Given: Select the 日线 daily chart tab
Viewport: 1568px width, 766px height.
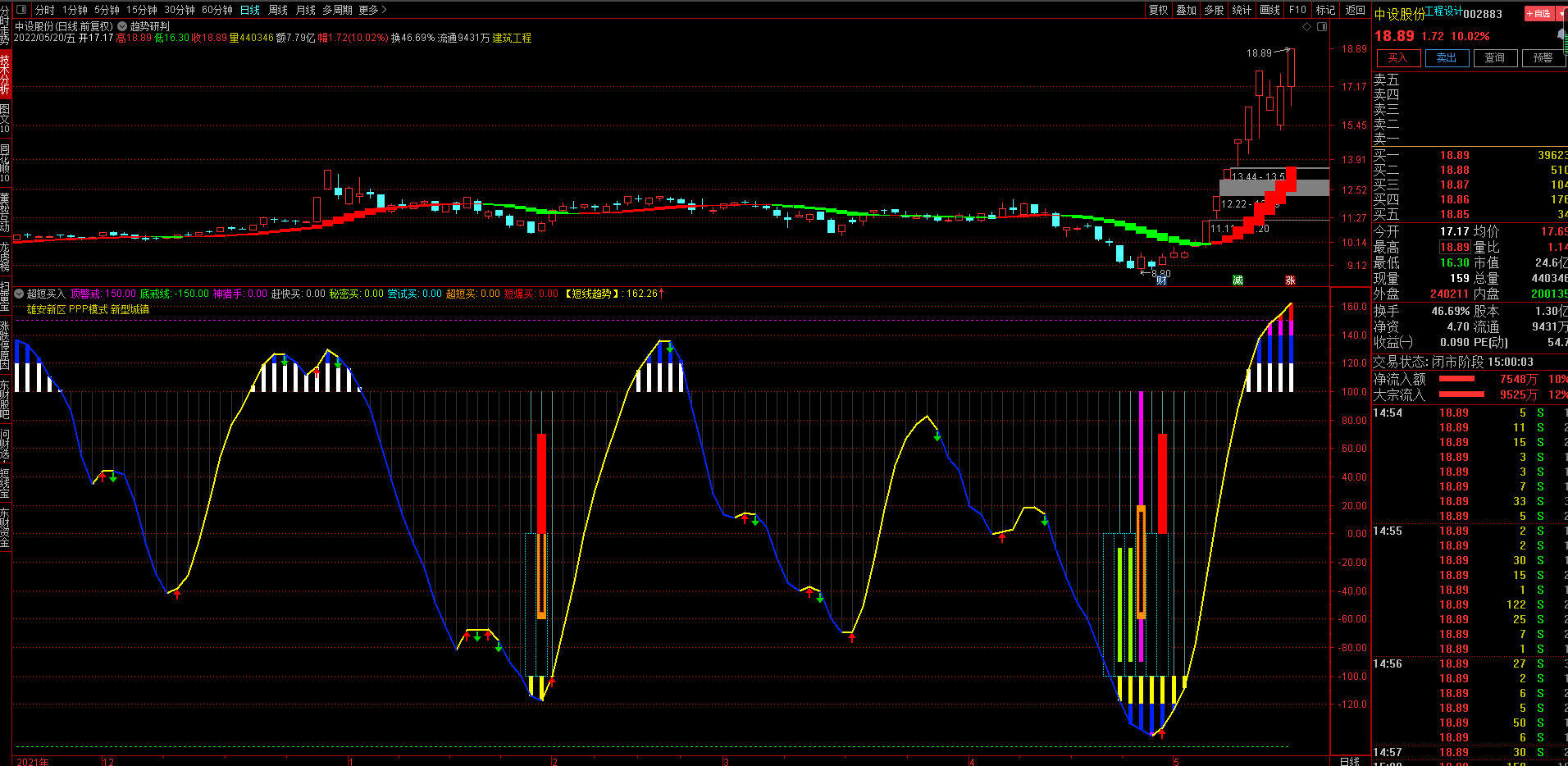Looking at the screenshot, I should point(250,10).
